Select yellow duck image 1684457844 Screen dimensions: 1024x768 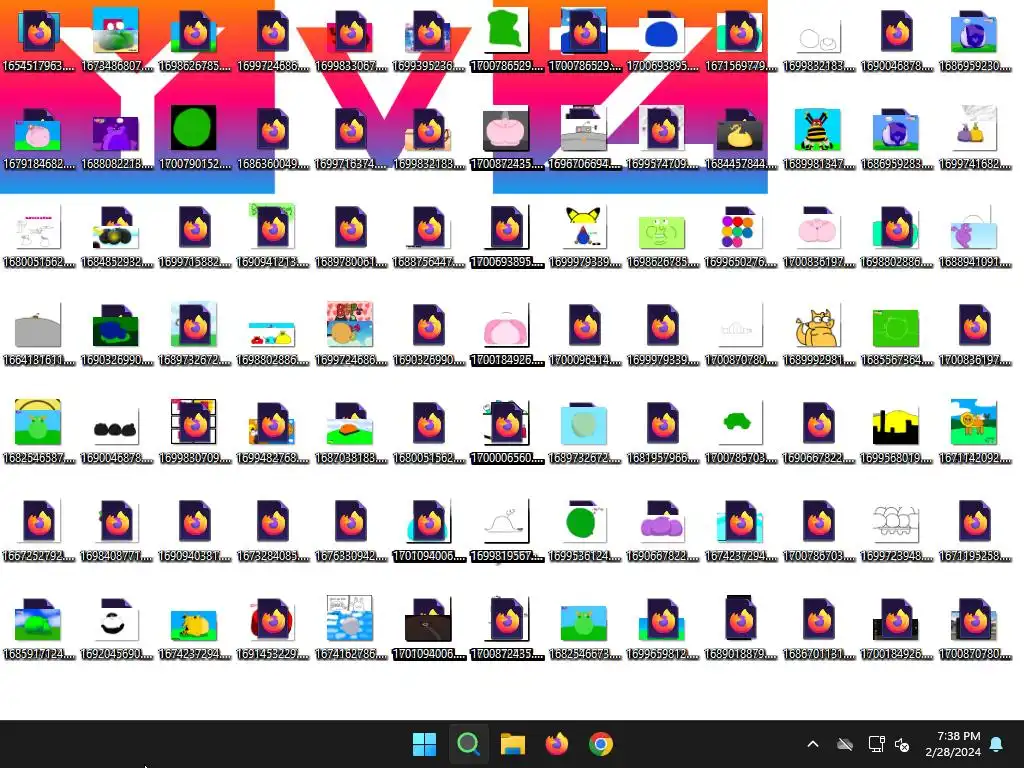[x=741, y=138]
